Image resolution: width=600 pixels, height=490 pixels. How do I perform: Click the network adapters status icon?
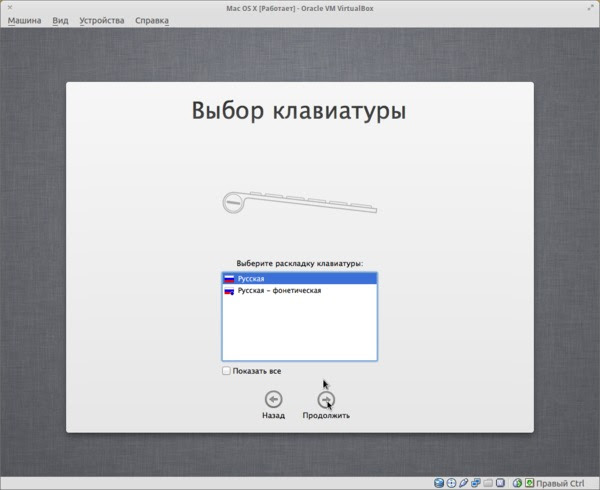pos(476,483)
